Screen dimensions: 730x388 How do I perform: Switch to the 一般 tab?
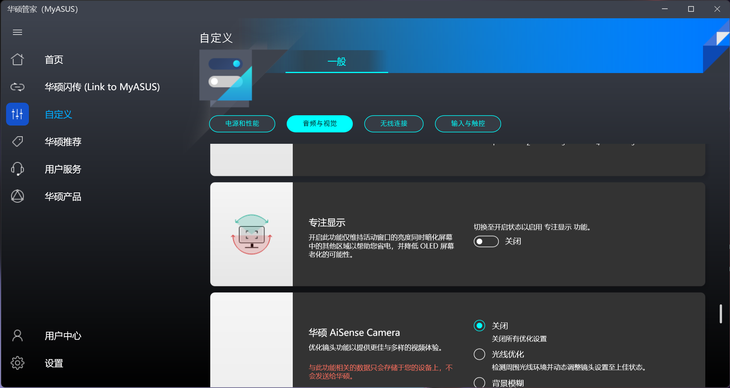(337, 61)
